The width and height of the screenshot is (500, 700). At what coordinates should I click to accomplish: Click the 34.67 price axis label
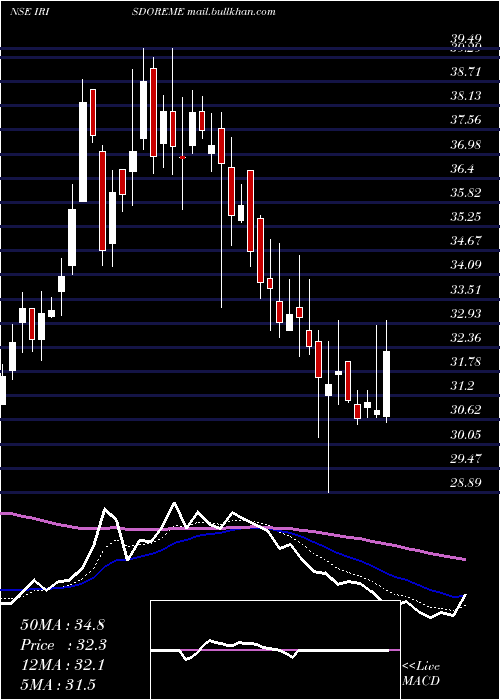[466, 241]
